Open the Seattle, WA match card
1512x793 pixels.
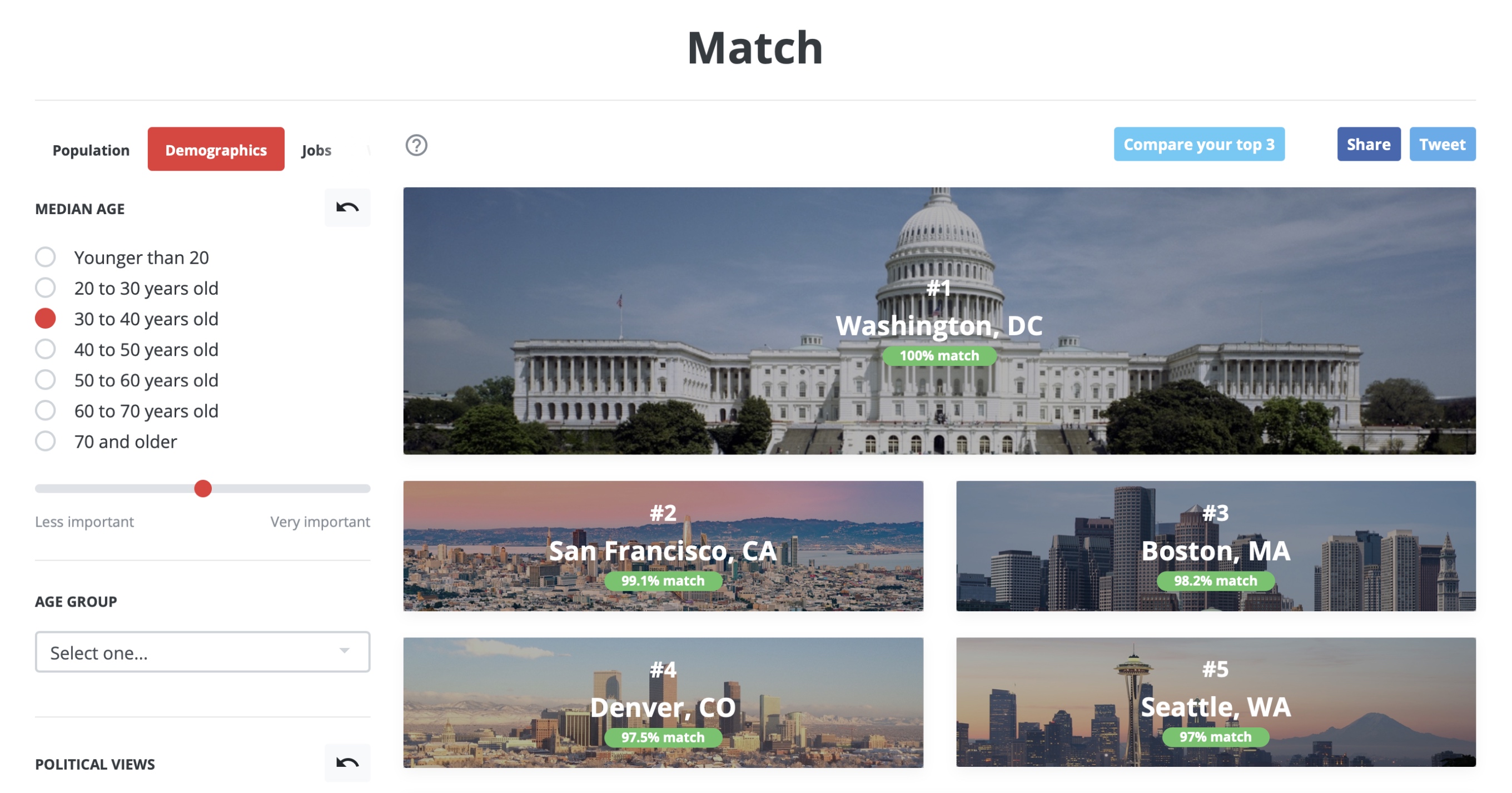tap(1216, 702)
